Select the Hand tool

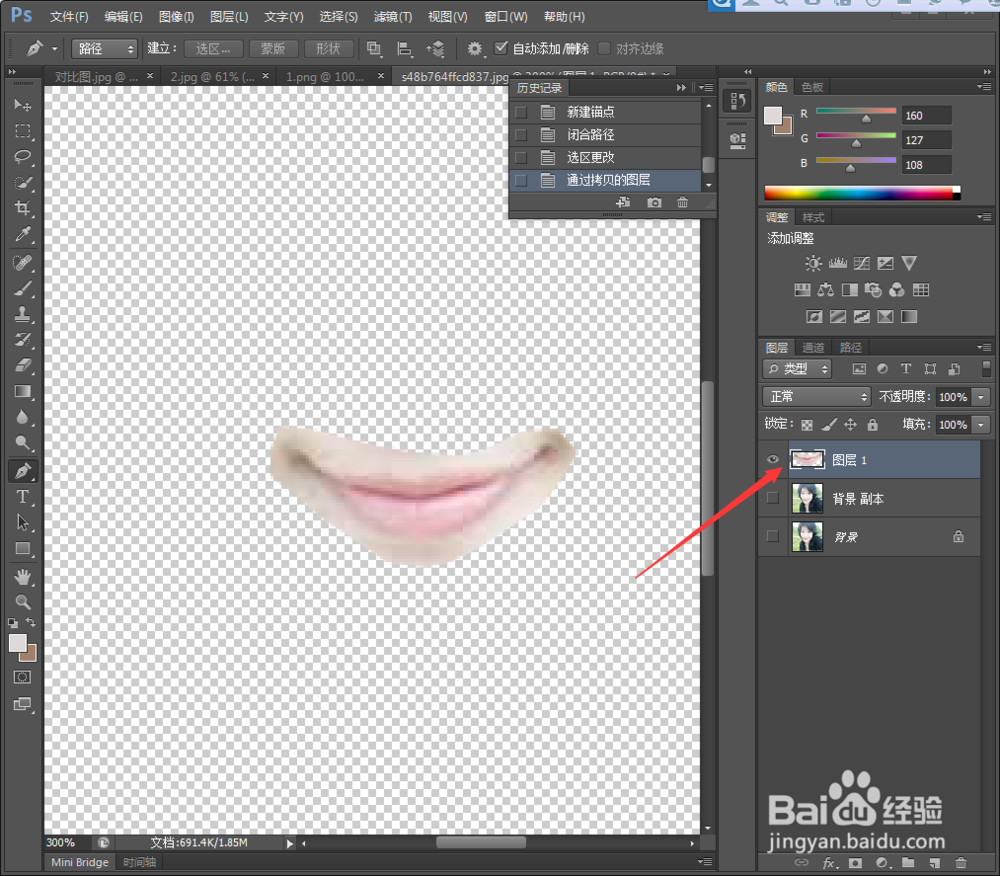(22, 577)
